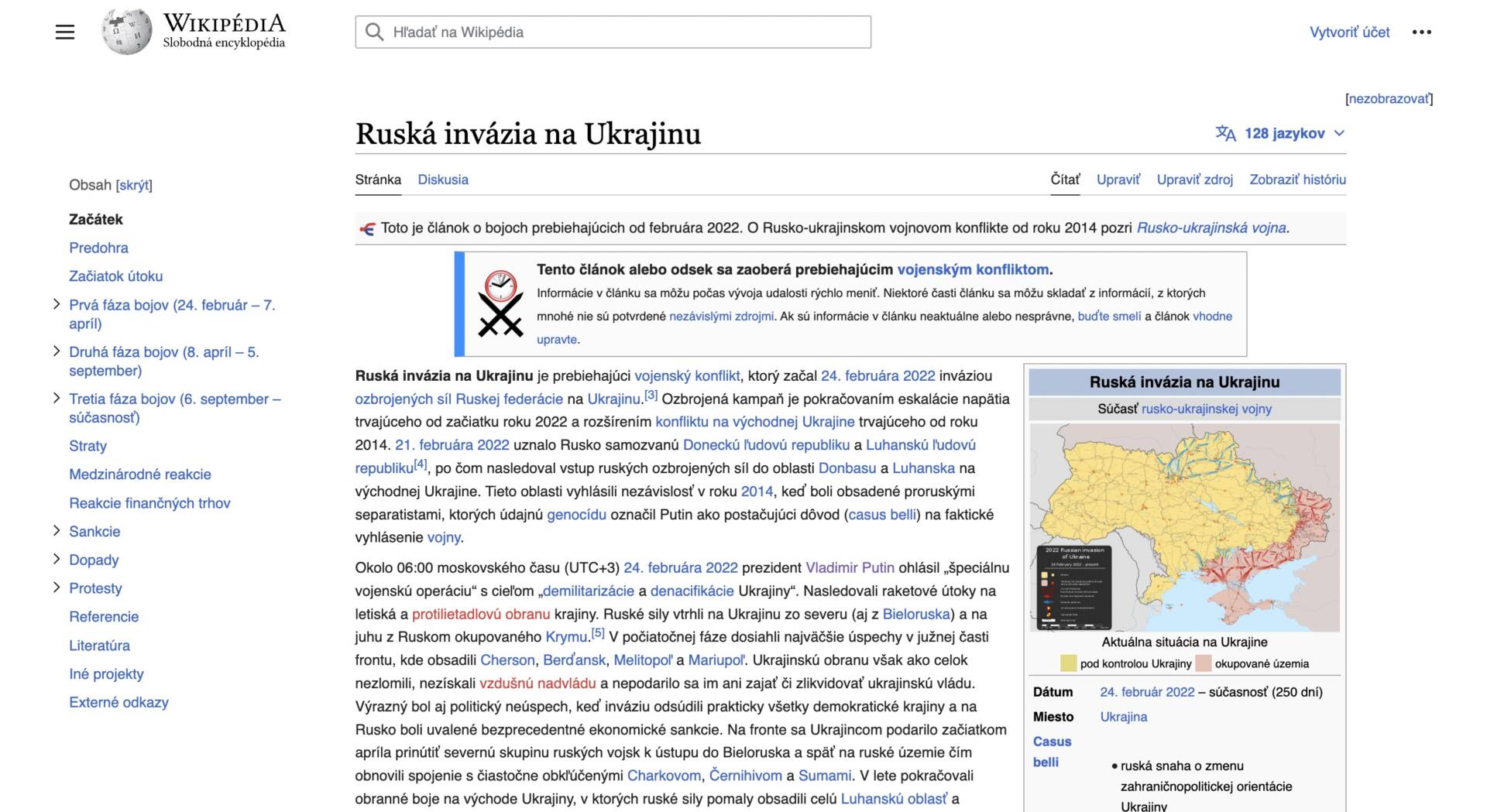Open the Luhanskú oblasť link
The width and height of the screenshot is (1487, 812).
click(x=894, y=799)
